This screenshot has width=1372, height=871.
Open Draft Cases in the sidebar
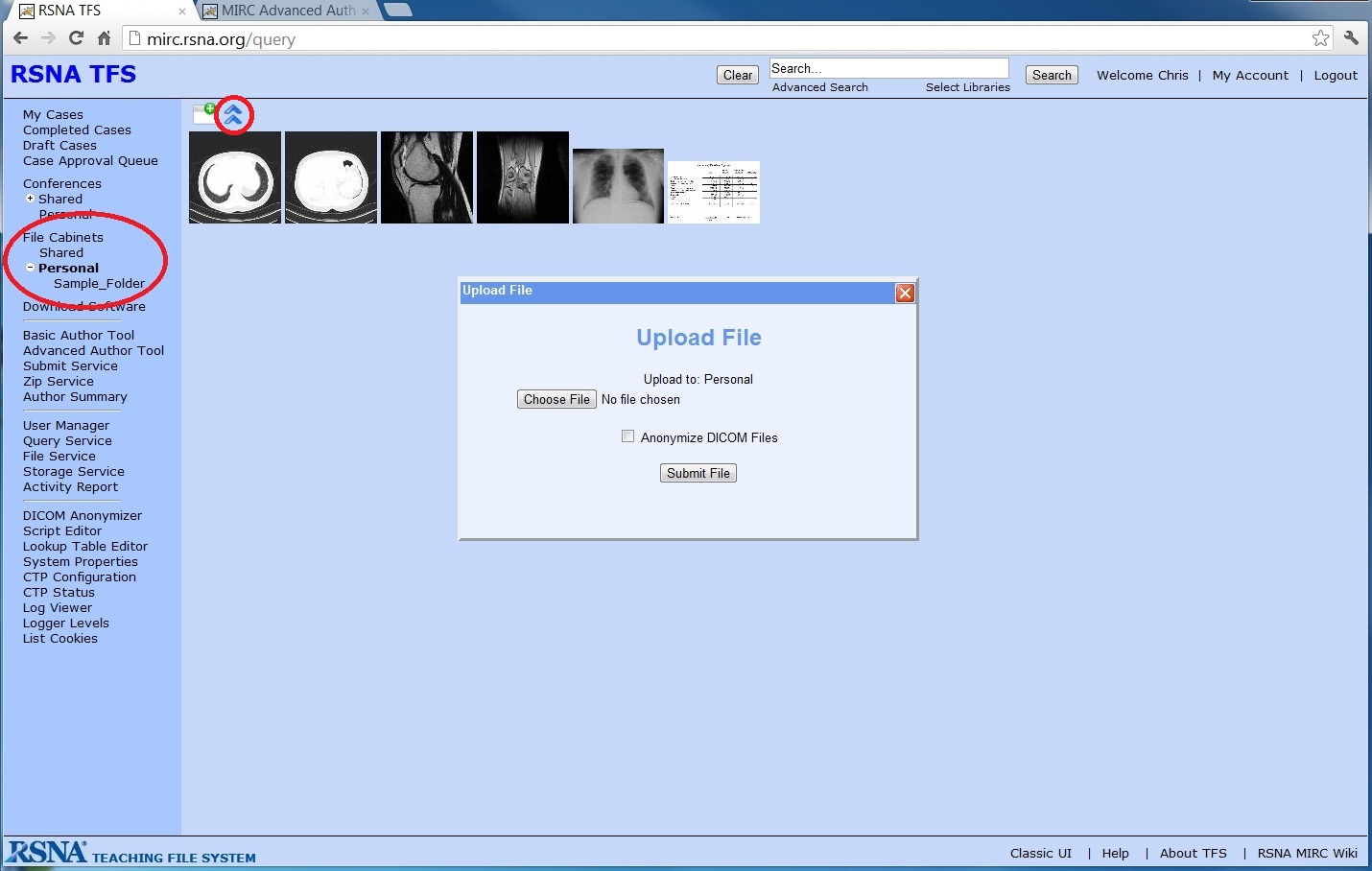tap(59, 145)
